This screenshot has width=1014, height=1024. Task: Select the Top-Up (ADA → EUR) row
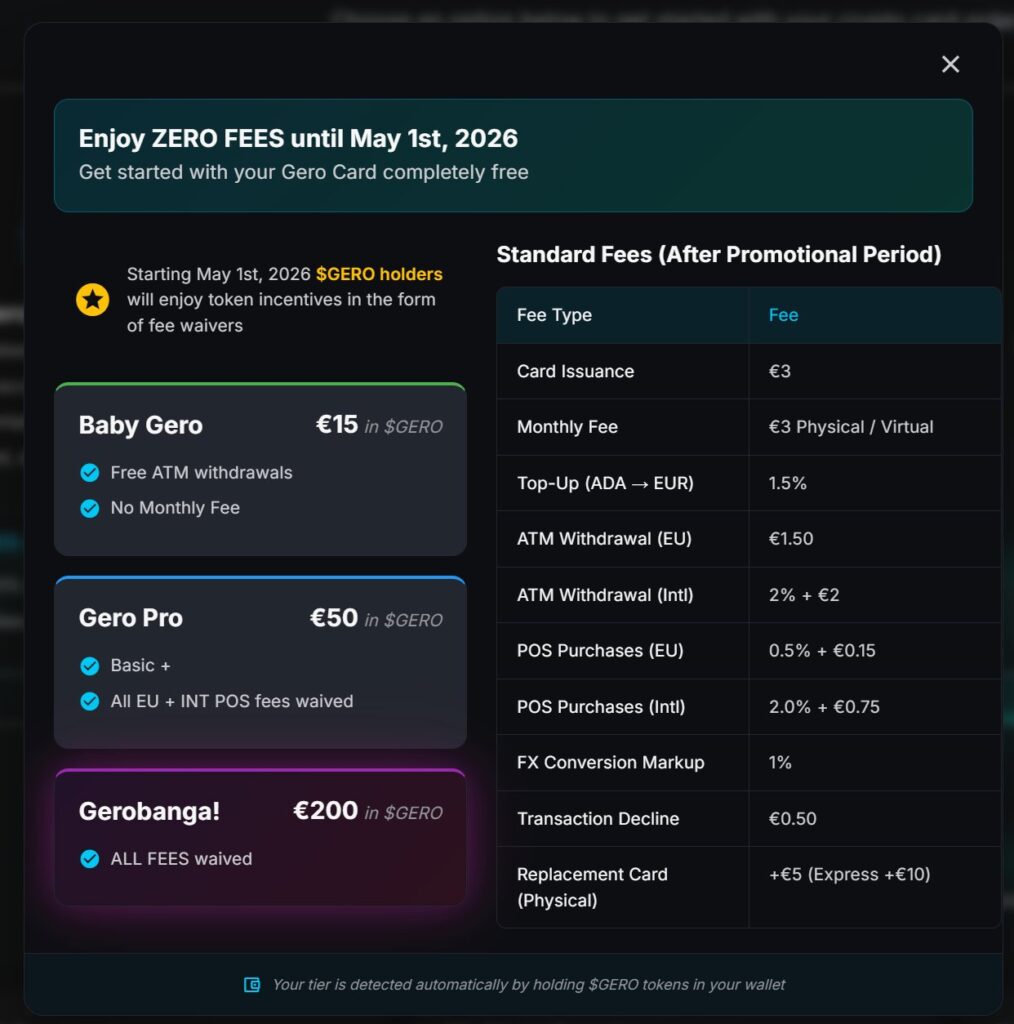(x=605, y=483)
